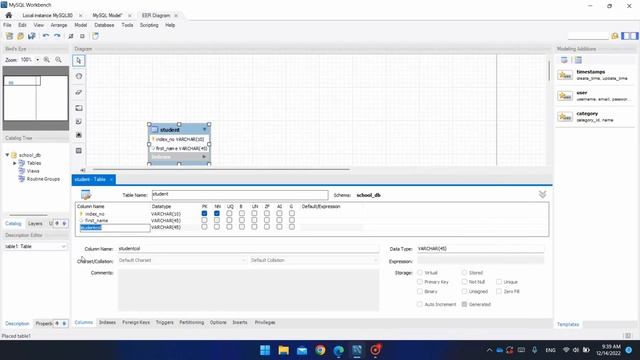Image resolution: width=640 pixels, height=360 pixels.
Task: Open File Explorer from taskbar
Action: point(283,350)
